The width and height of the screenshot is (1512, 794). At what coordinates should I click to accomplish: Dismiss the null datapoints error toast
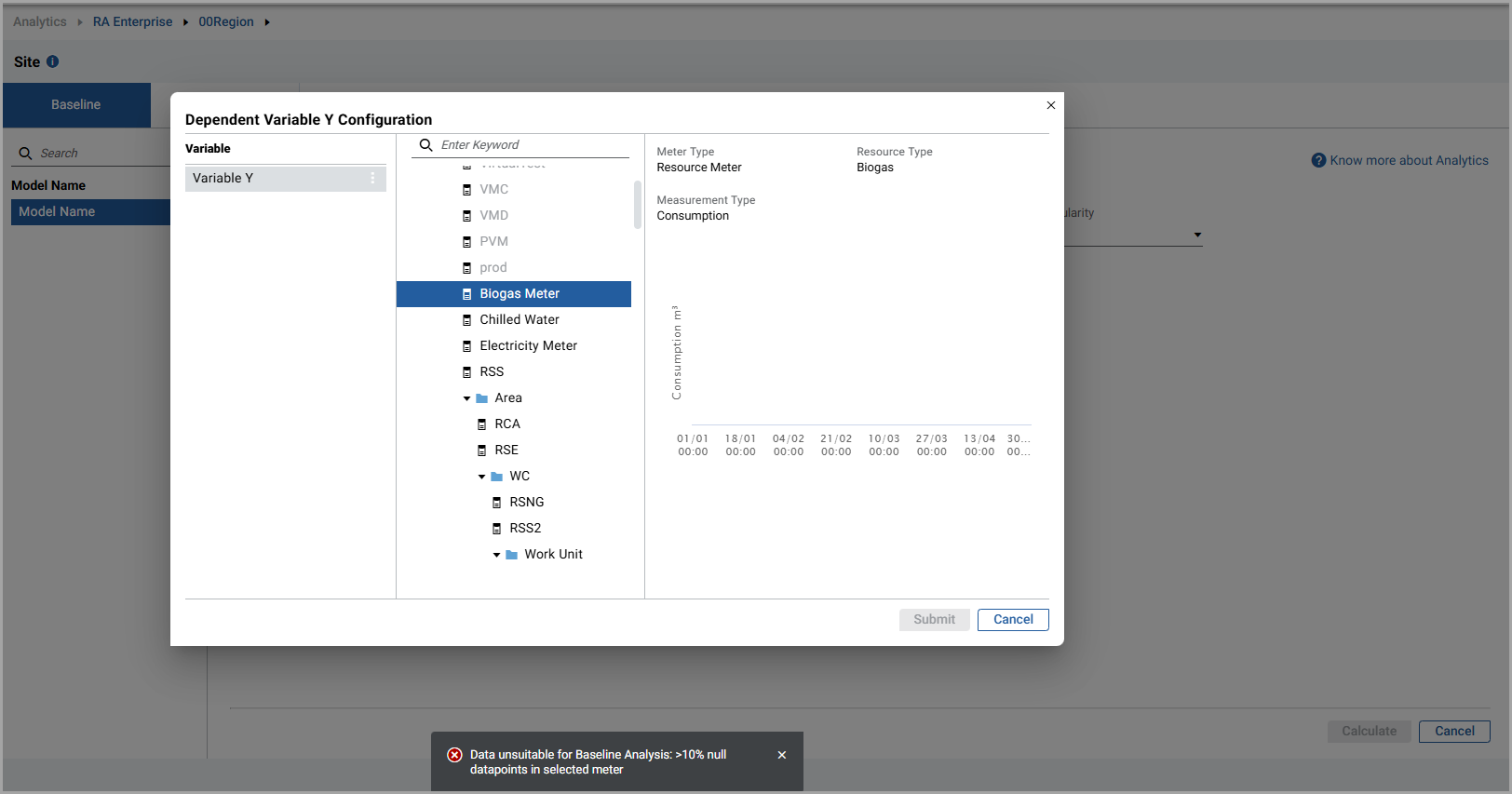782,755
